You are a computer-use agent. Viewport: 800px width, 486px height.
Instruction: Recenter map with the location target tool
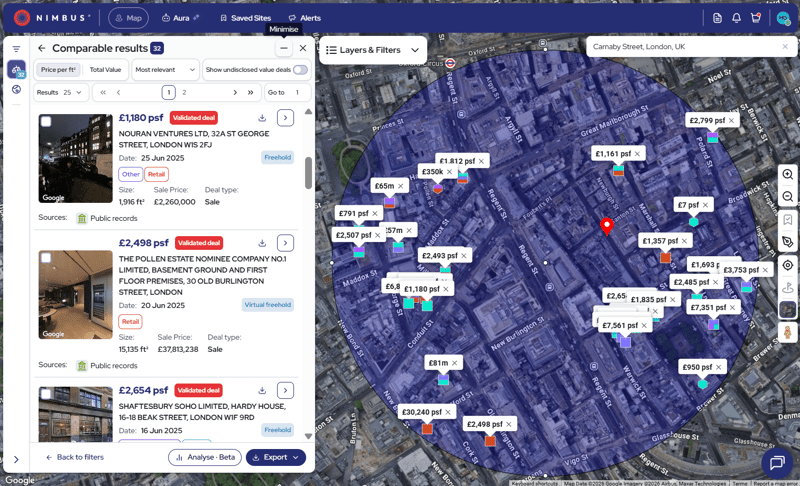(788, 265)
